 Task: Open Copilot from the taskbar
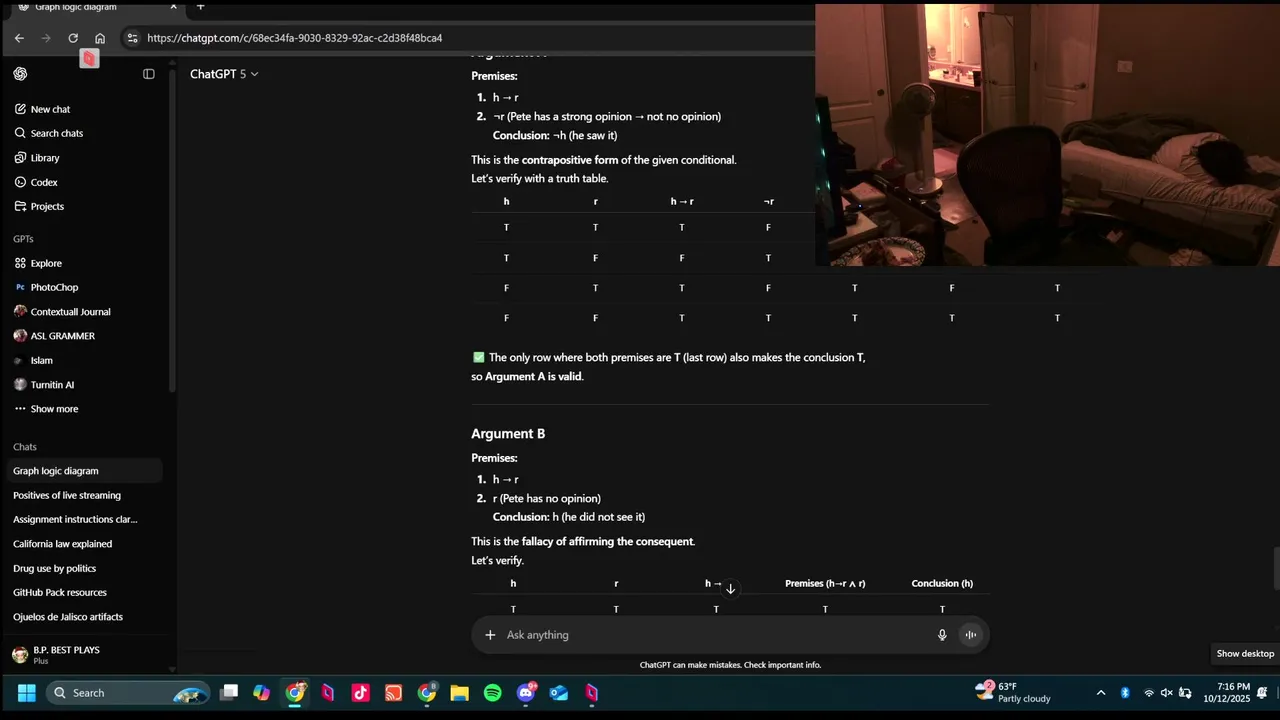[x=262, y=692]
